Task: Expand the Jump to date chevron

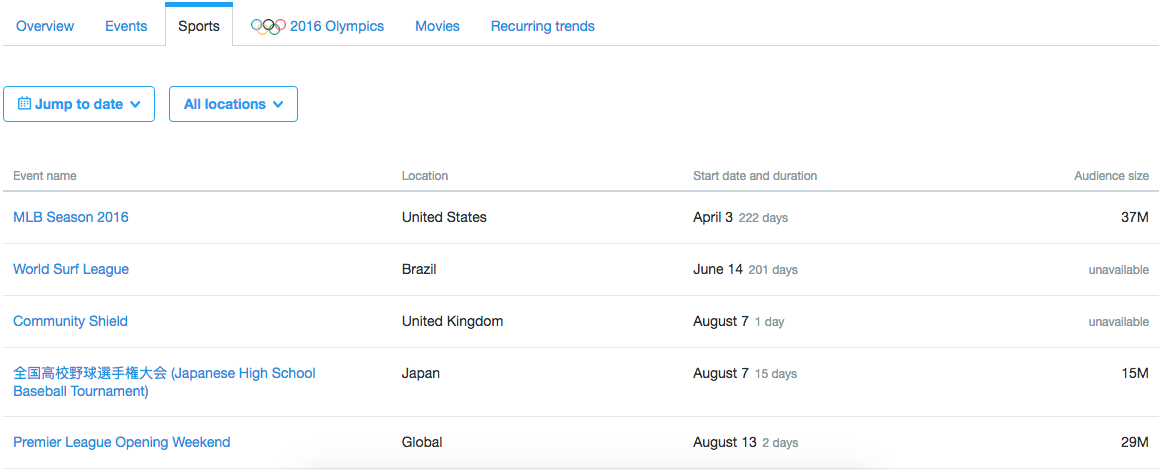Action: (135, 105)
